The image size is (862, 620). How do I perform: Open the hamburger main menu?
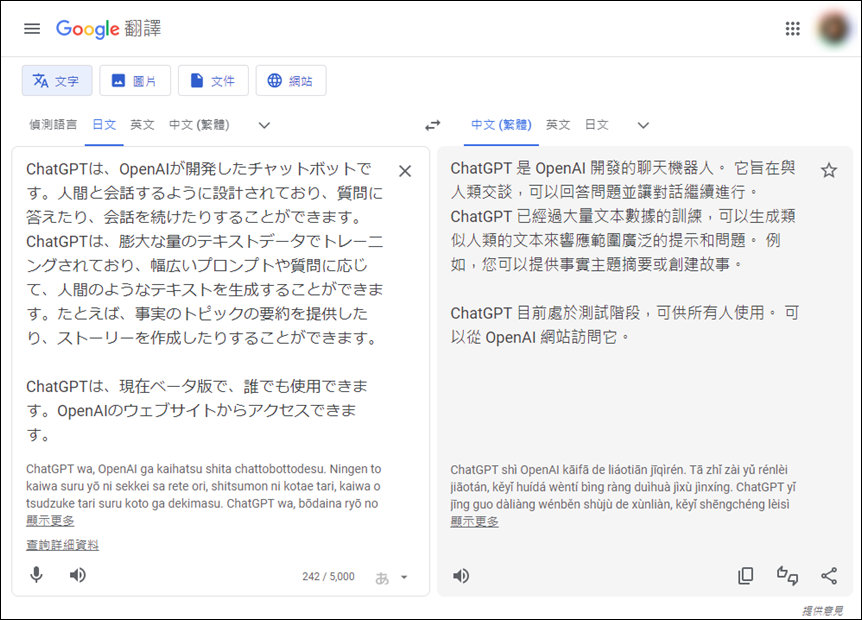32,29
